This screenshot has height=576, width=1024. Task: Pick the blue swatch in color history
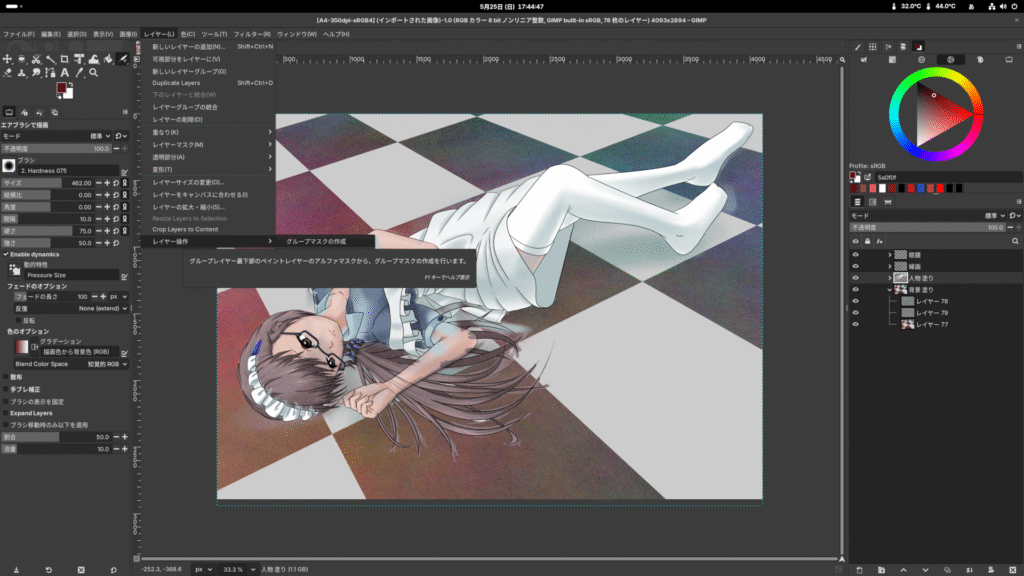(x=921, y=189)
